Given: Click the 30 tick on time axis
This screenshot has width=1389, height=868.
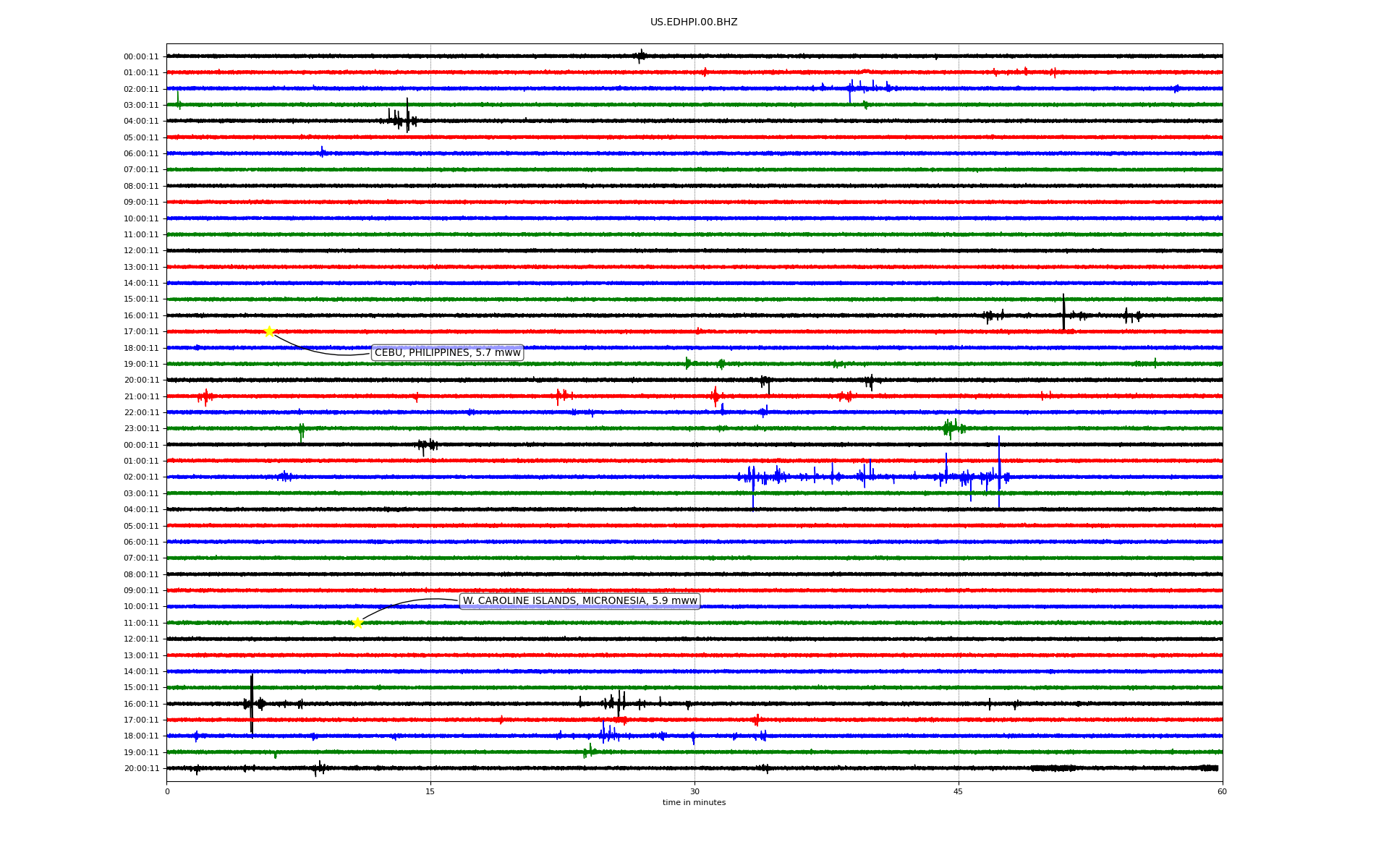Looking at the screenshot, I should point(694,791).
